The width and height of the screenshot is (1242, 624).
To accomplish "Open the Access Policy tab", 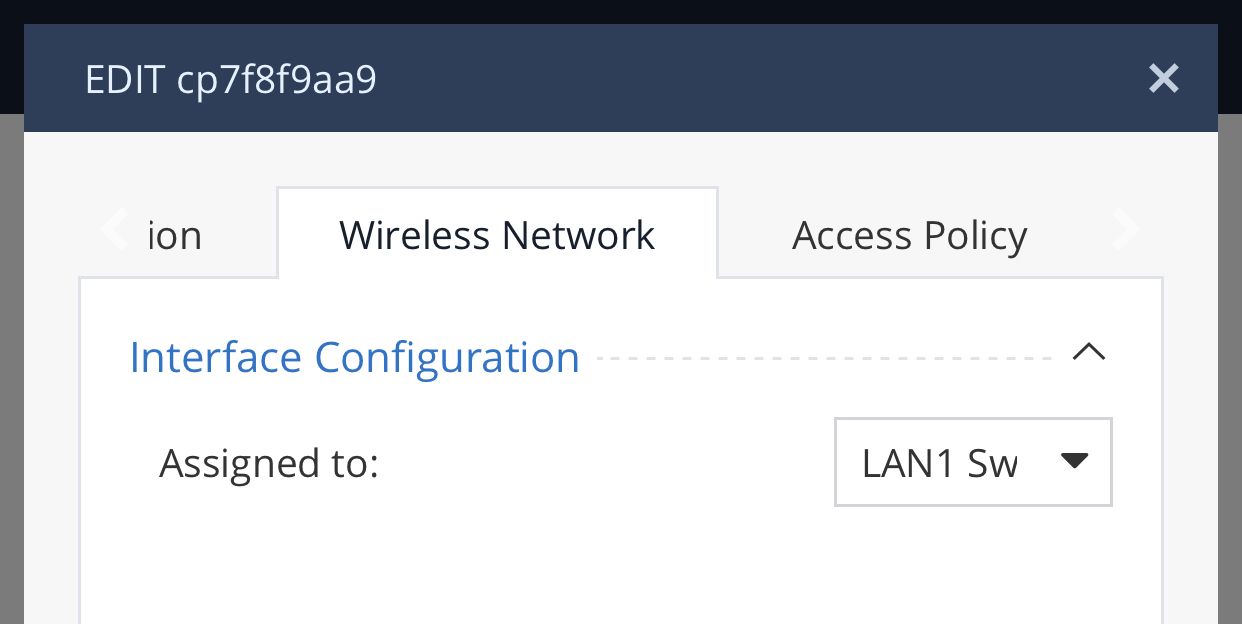I will pos(909,234).
